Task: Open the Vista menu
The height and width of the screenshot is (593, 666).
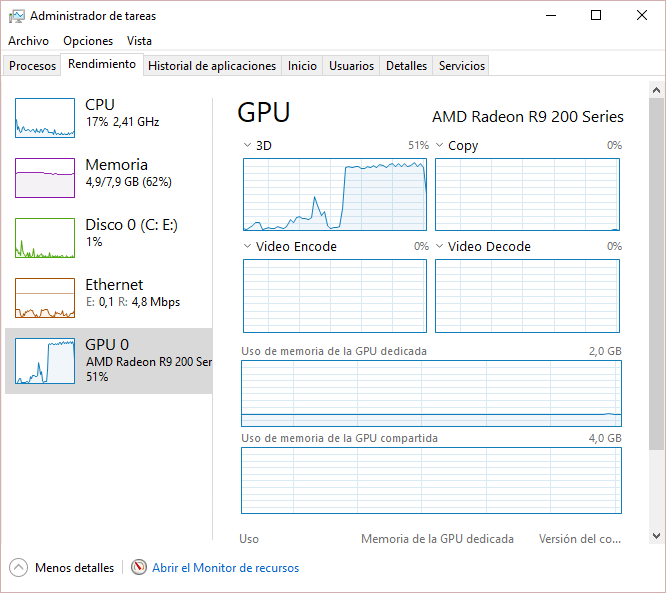Action: 139,41
